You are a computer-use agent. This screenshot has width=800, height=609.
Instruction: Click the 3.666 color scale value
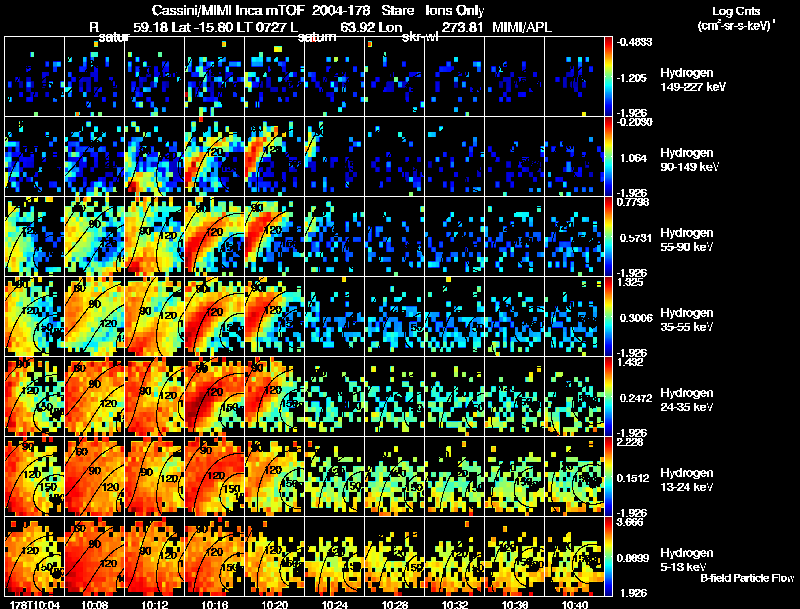point(630,522)
